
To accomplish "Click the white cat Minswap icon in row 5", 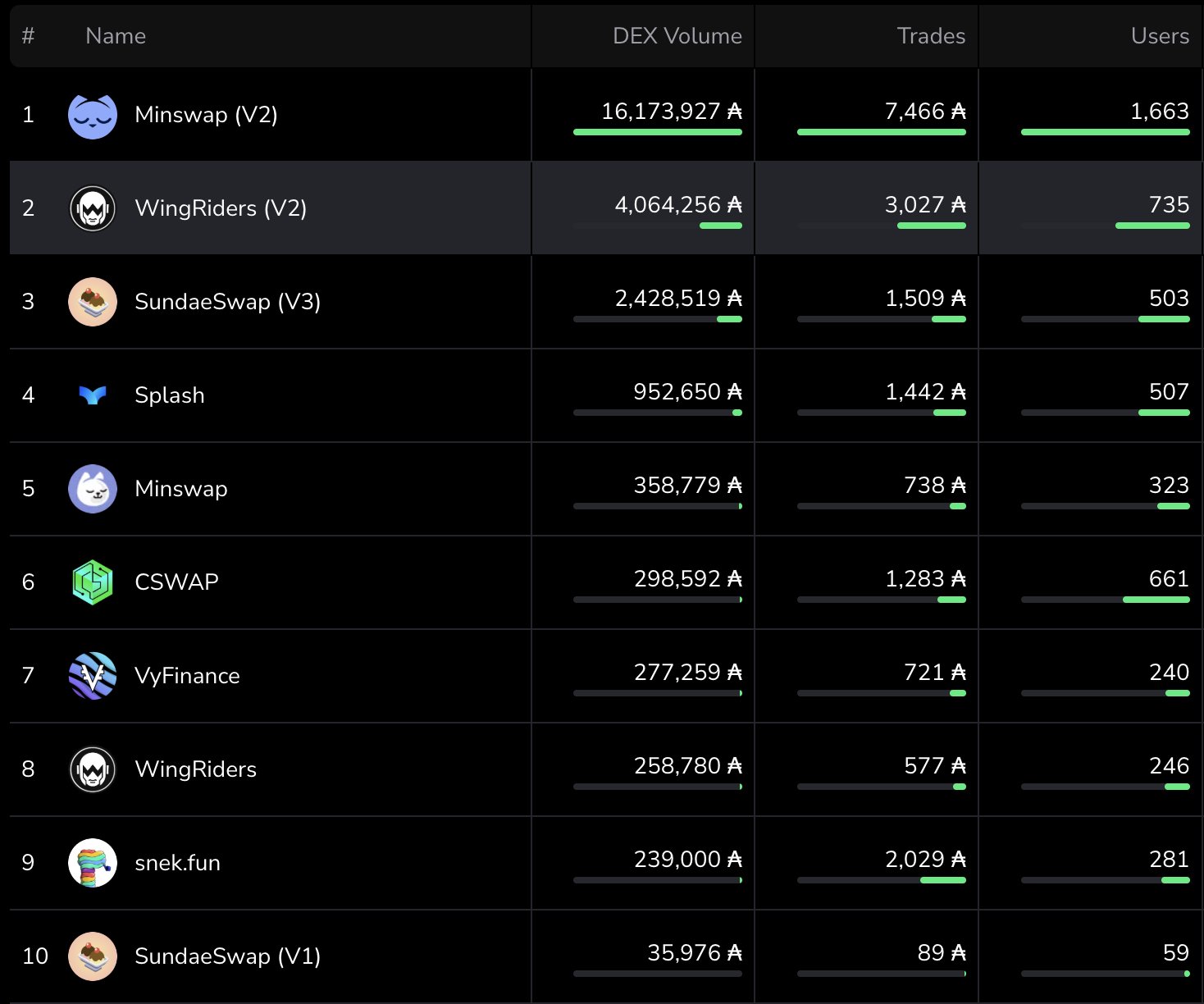I will tap(93, 489).
